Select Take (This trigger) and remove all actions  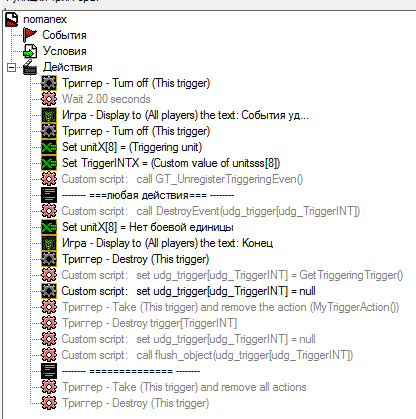184,387
